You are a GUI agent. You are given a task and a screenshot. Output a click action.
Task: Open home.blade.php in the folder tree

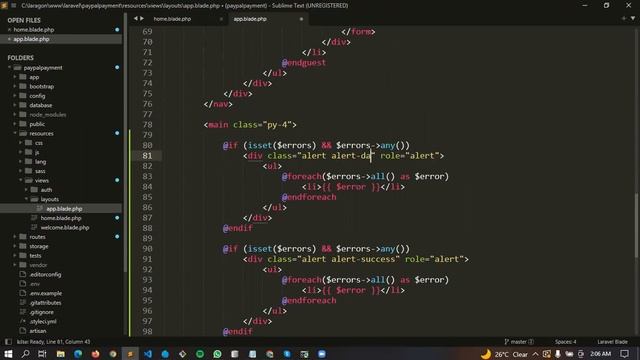coord(61,218)
